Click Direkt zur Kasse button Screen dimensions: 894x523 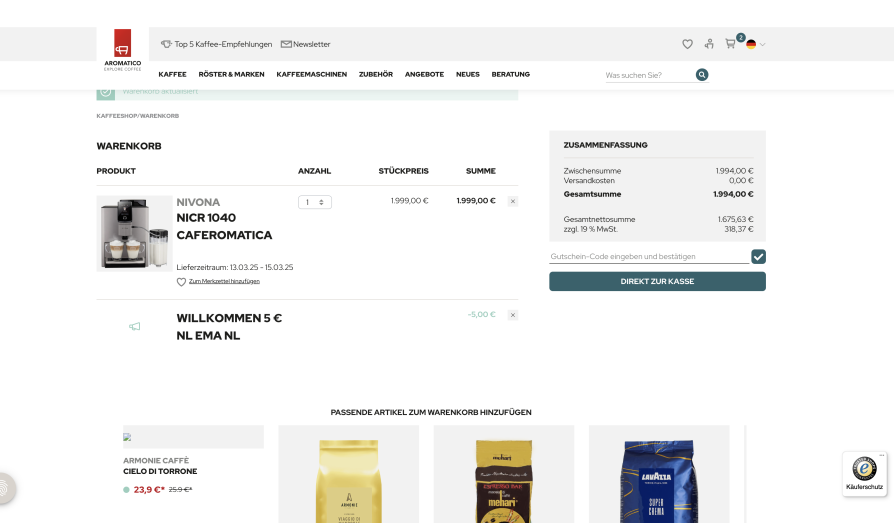[x=657, y=281]
